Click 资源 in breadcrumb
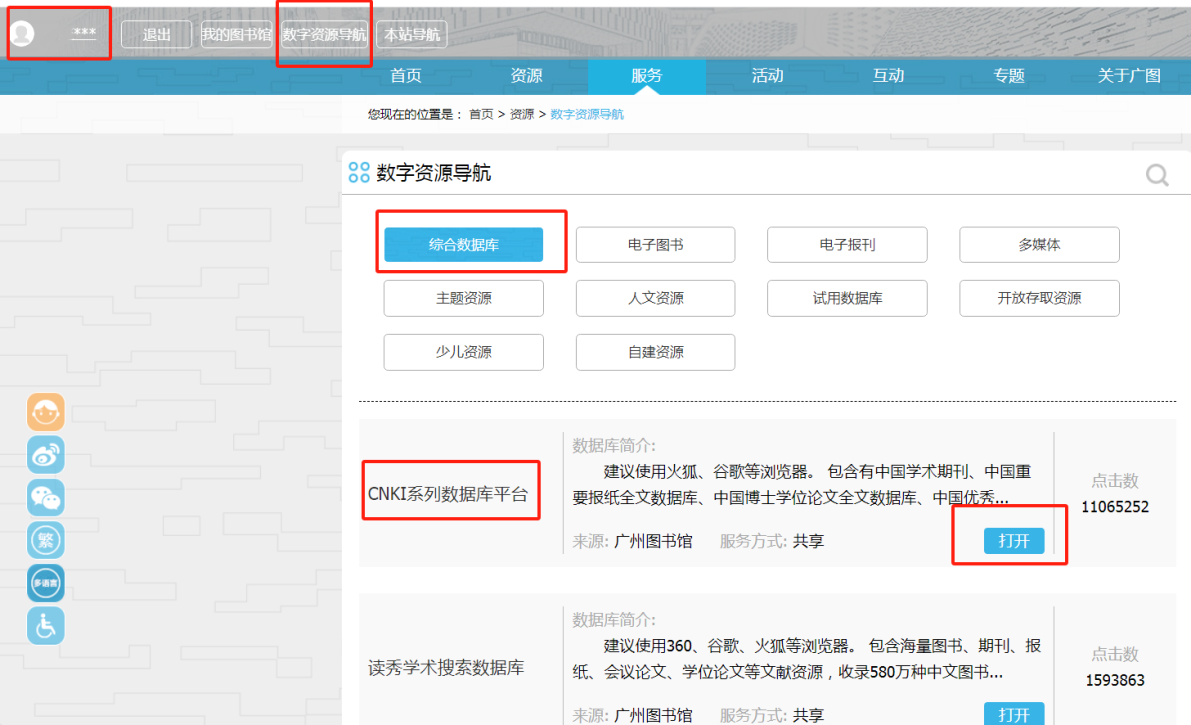This screenshot has width=1191, height=725. [522, 114]
